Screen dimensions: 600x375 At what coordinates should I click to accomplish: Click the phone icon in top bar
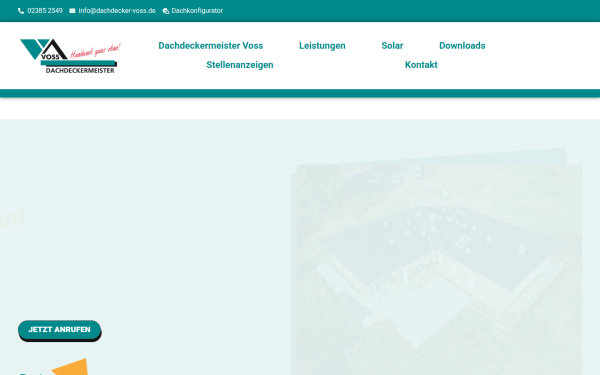(21, 11)
